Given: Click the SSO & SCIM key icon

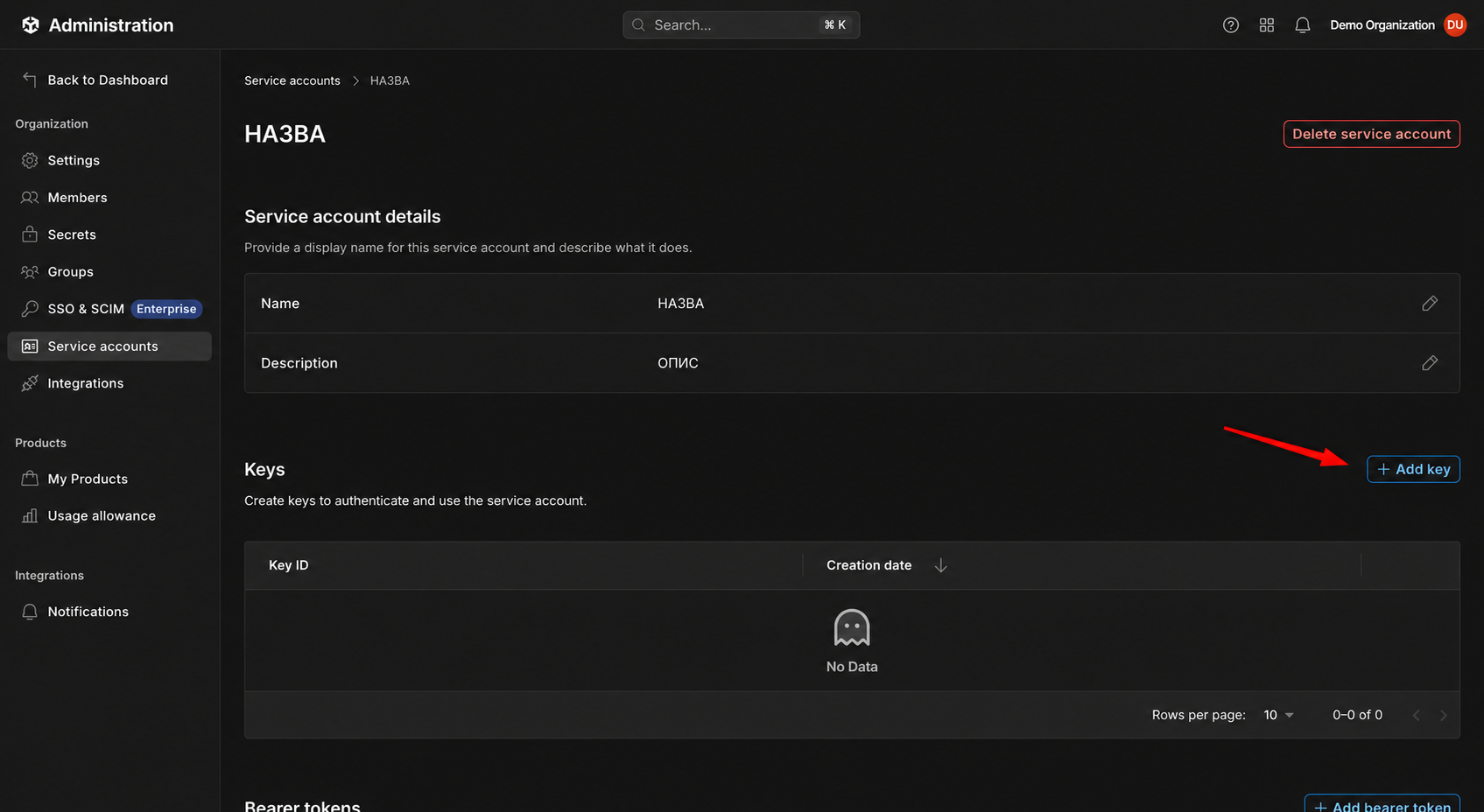Looking at the screenshot, I should (x=30, y=309).
